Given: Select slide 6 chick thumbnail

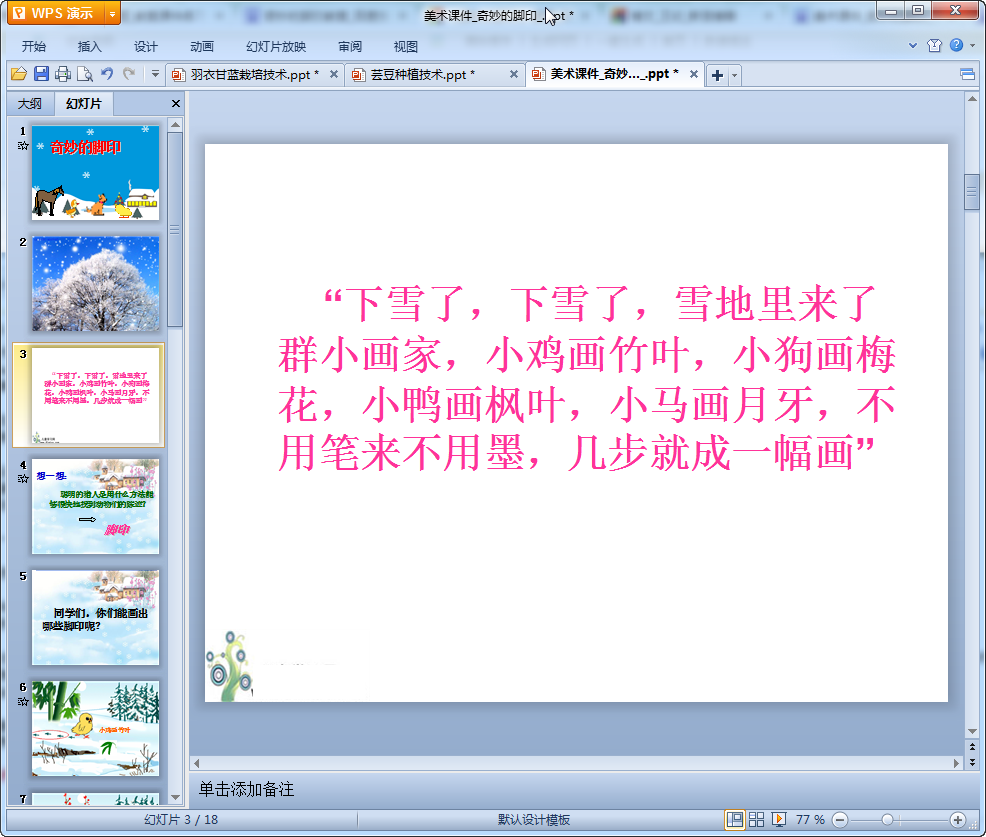Looking at the screenshot, I should (x=96, y=729).
